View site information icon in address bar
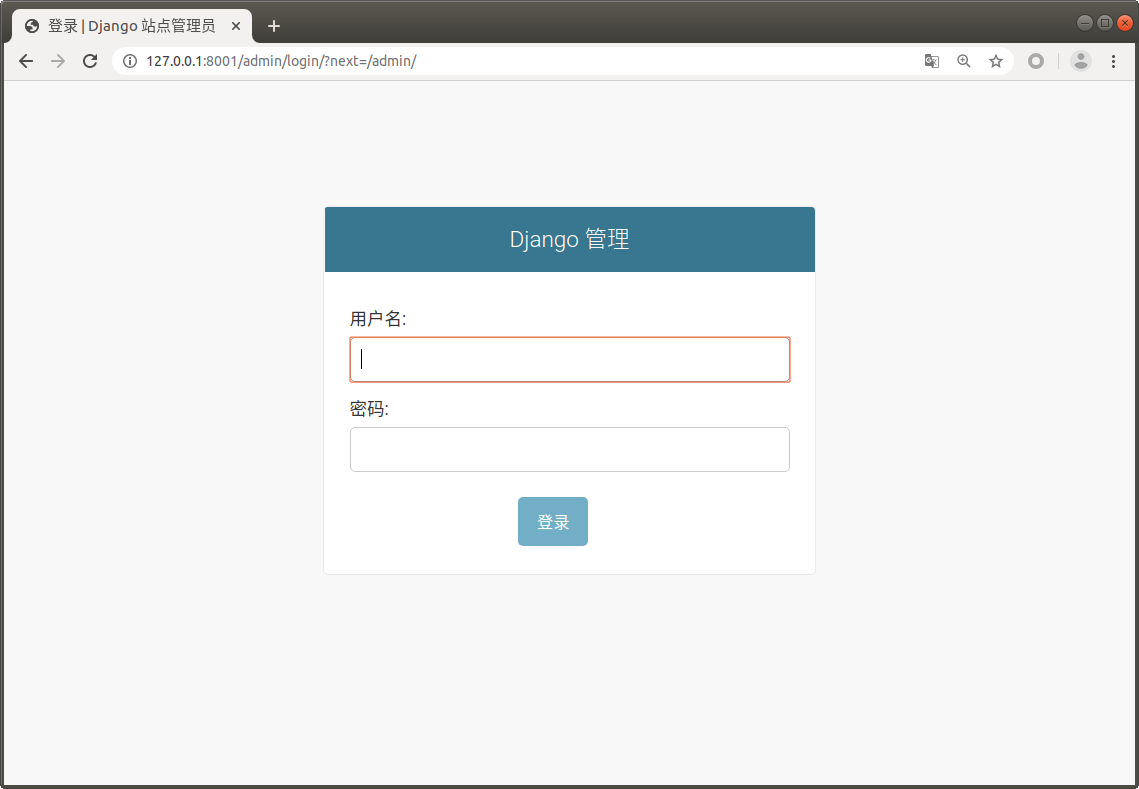1139x789 pixels. [129, 61]
